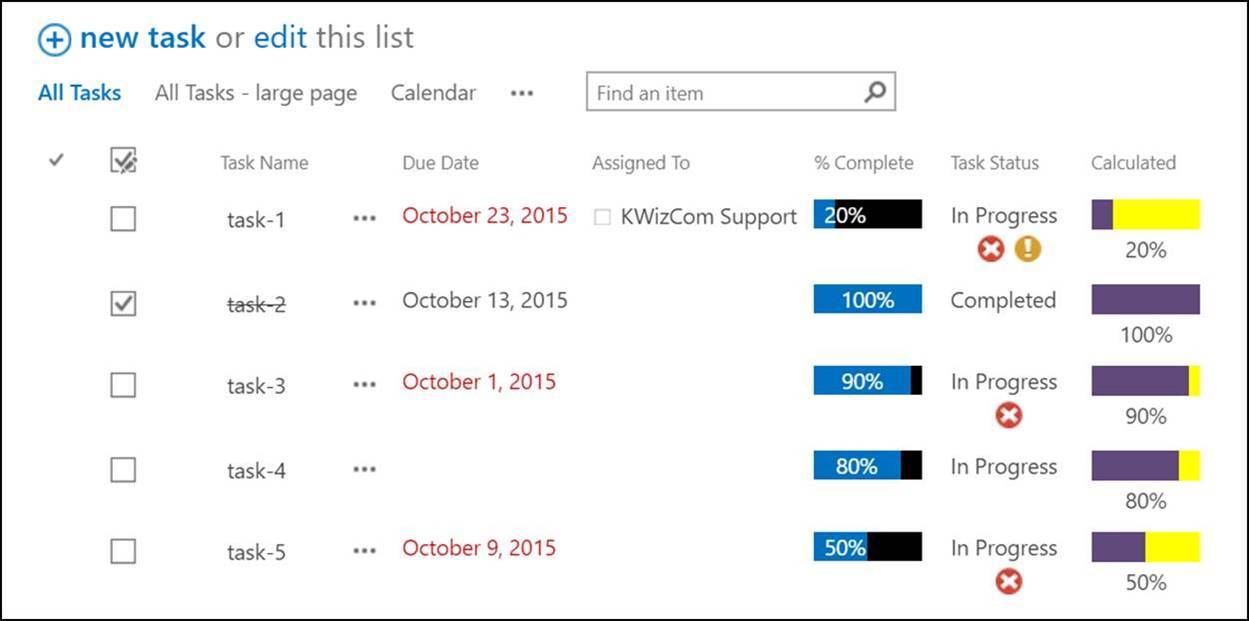Screen dimensions: 1249x621
Task: Check the KWizCom Support assignee checkbox
Action: (x=603, y=216)
